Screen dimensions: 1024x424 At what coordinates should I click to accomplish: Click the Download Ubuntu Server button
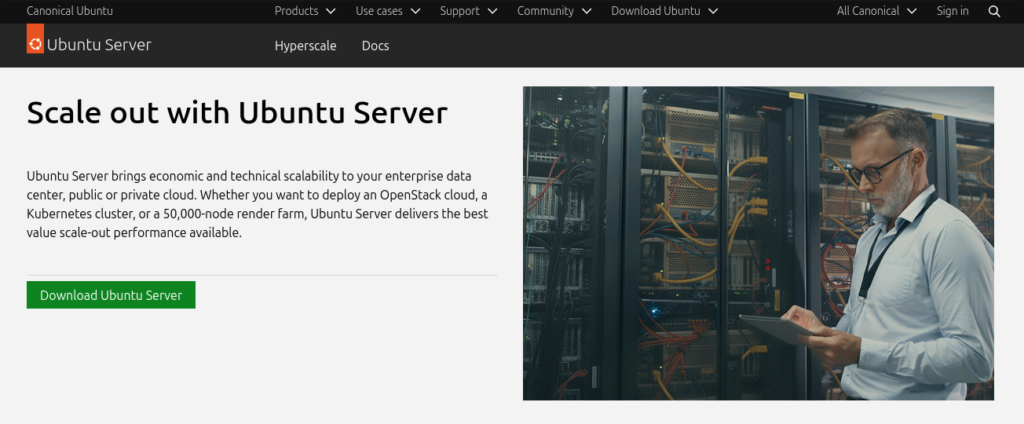pyautogui.click(x=111, y=295)
